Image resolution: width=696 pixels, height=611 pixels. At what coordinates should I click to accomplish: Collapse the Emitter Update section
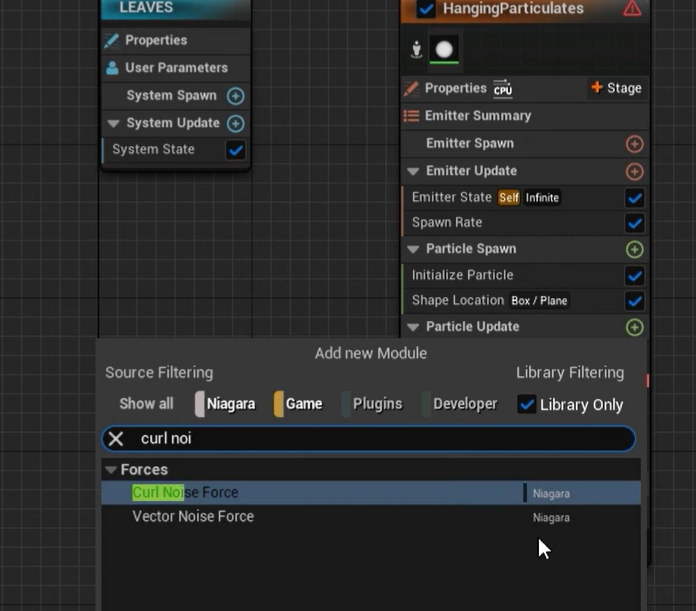[x=413, y=171]
